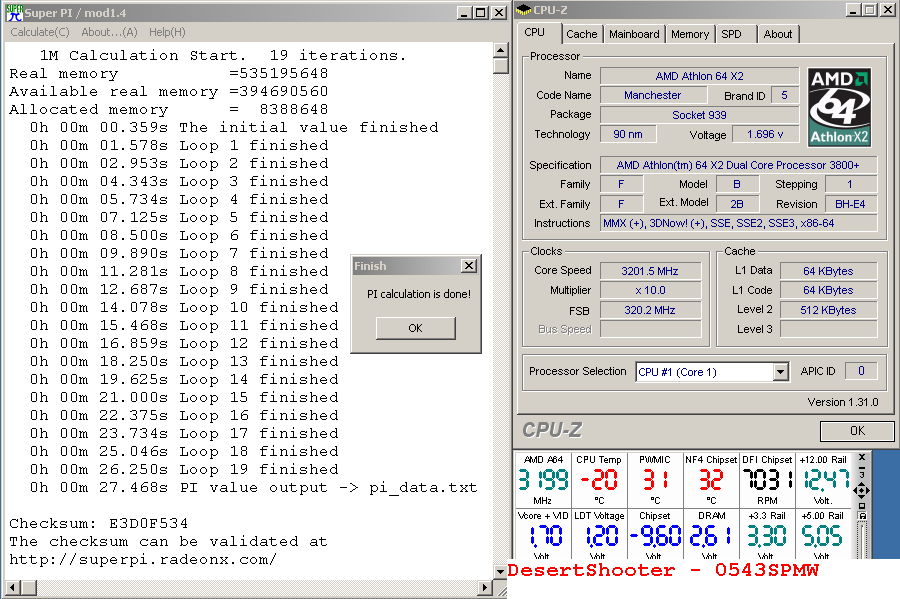Viewport: 900px width, 599px height.
Task: Switch to the Memory tab in CPU-Z
Action: point(689,34)
